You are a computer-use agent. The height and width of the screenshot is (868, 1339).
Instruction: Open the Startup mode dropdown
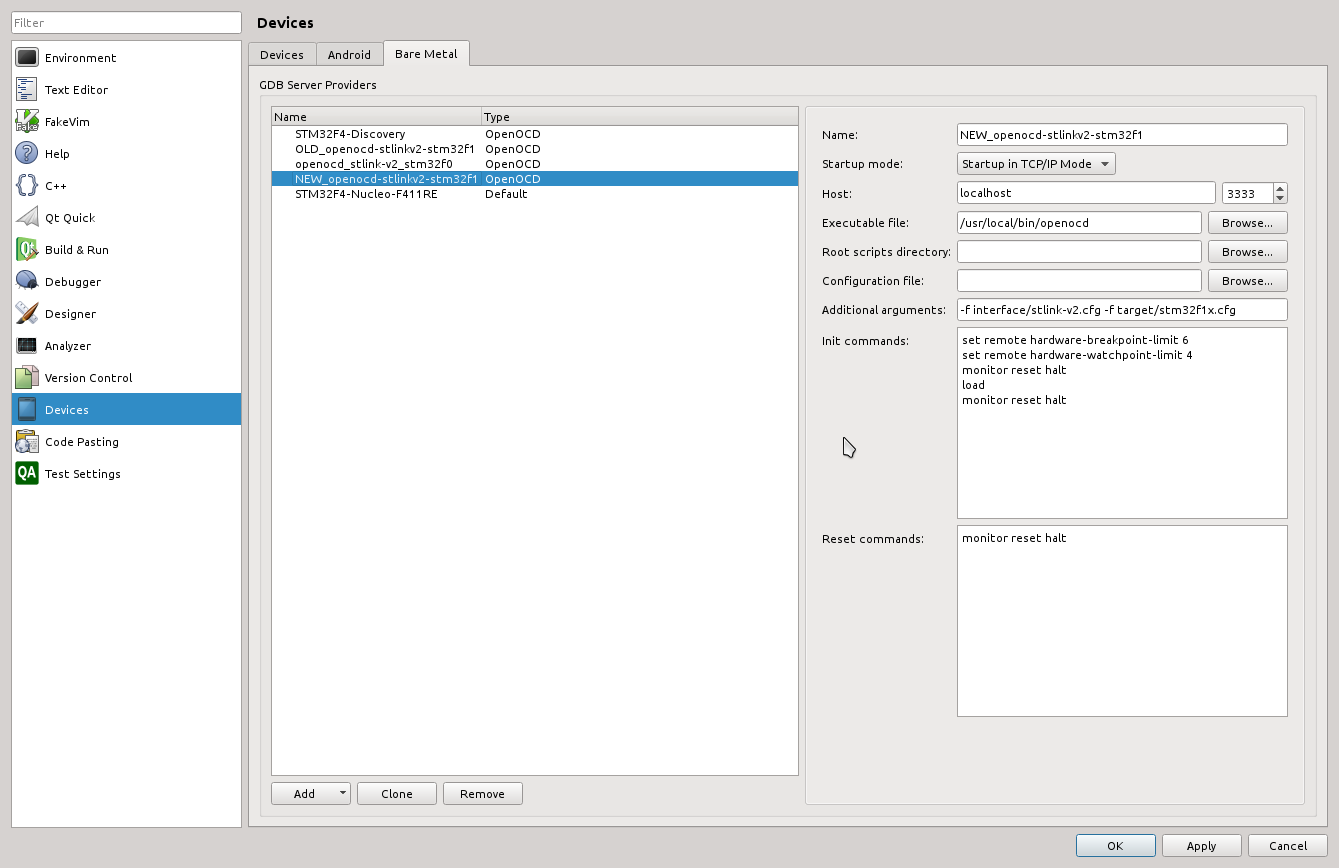pos(1036,164)
